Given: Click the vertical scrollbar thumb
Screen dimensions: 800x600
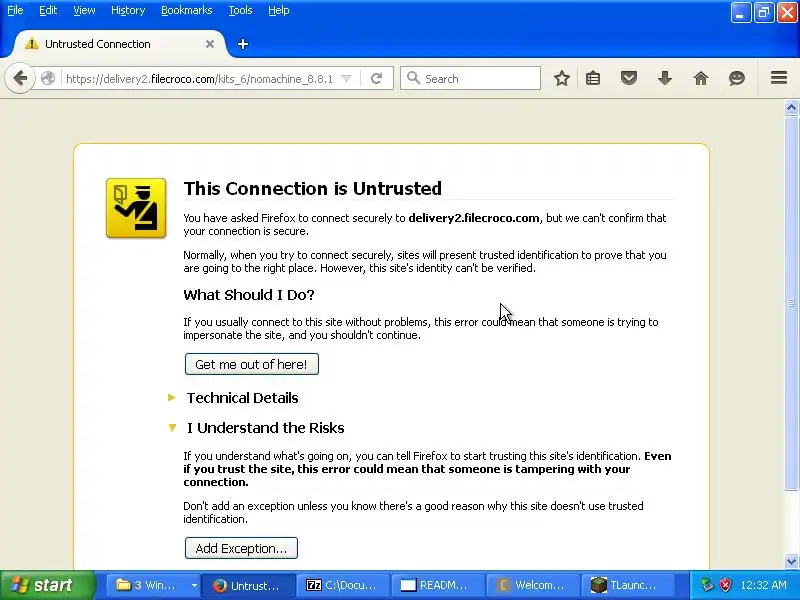Looking at the screenshot, I should [791, 303].
